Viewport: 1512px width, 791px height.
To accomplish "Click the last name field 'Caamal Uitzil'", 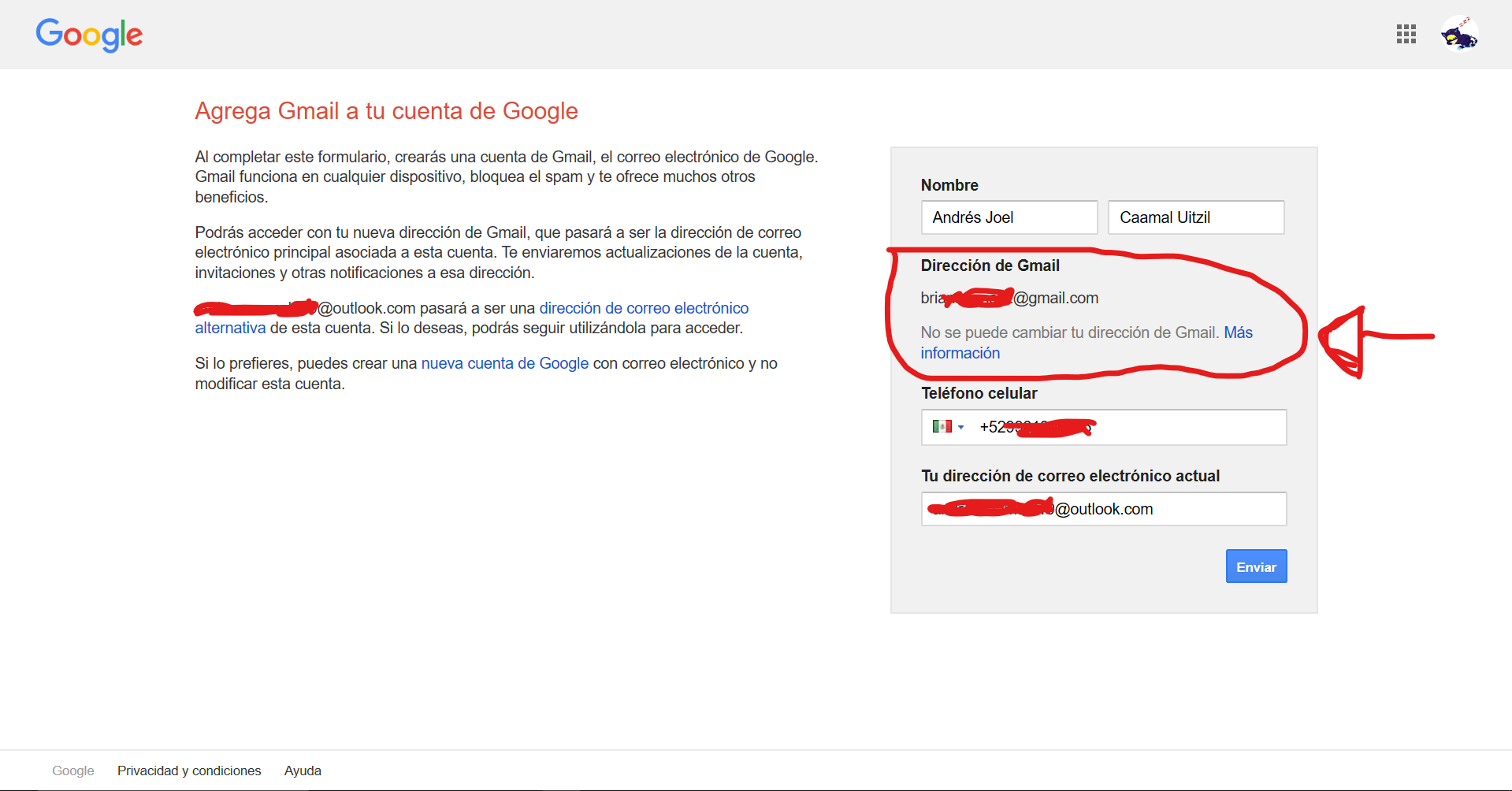I will 1196,217.
